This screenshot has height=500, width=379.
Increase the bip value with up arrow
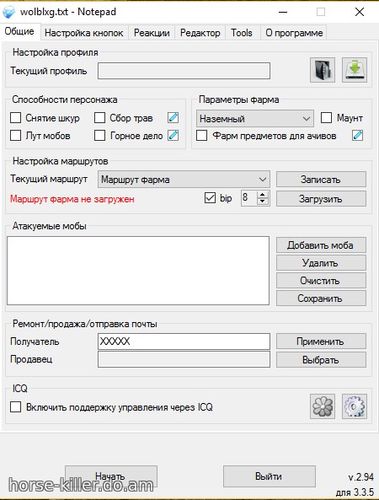(263, 195)
